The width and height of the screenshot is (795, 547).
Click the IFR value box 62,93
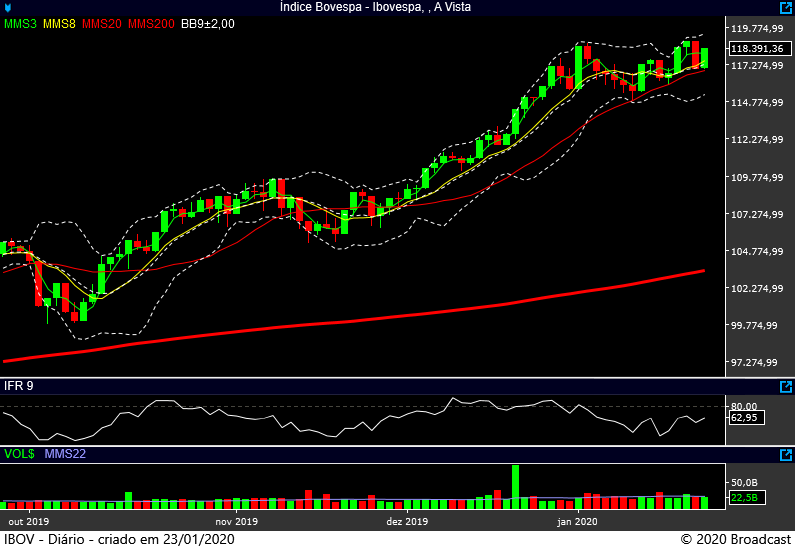click(746, 418)
